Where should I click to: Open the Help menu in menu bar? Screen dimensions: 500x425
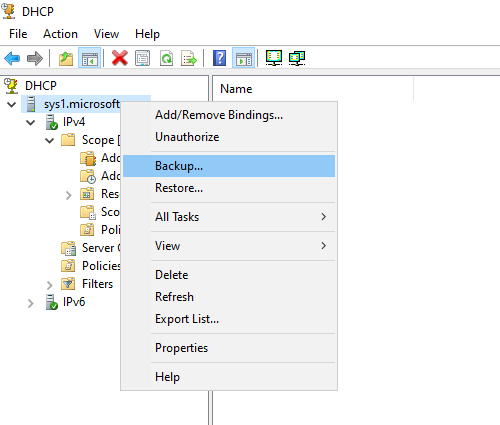(x=147, y=34)
